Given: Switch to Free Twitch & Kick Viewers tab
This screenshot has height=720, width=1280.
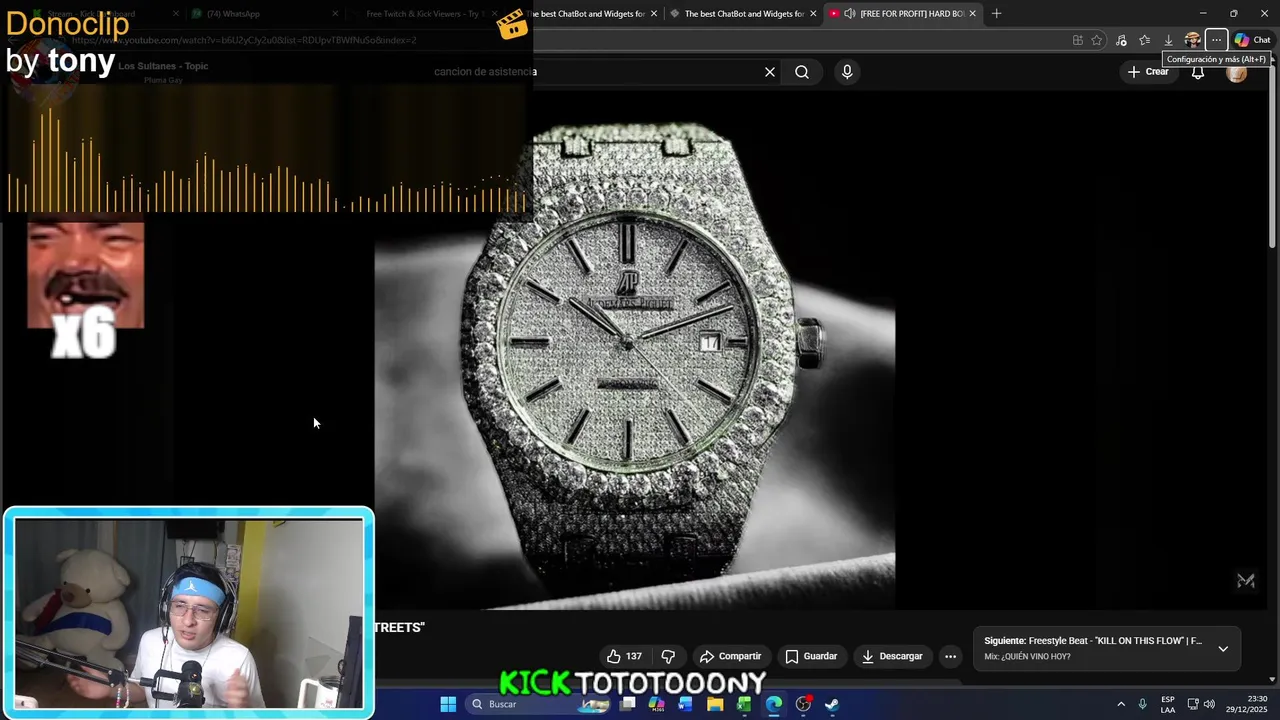Looking at the screenshot, I should [424, 14].
